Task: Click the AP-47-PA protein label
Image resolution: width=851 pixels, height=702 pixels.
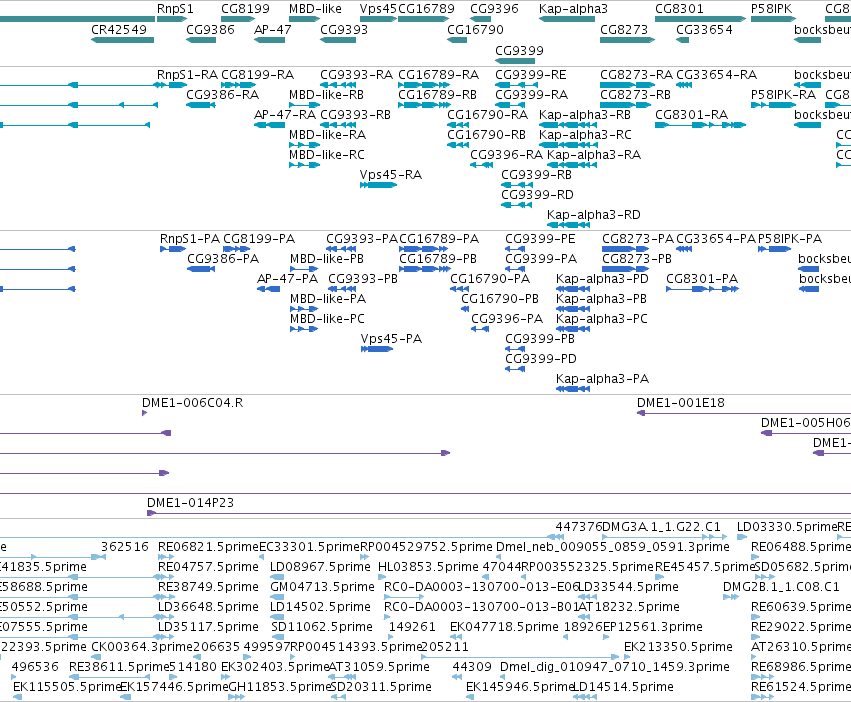Action: coord(287,279)
